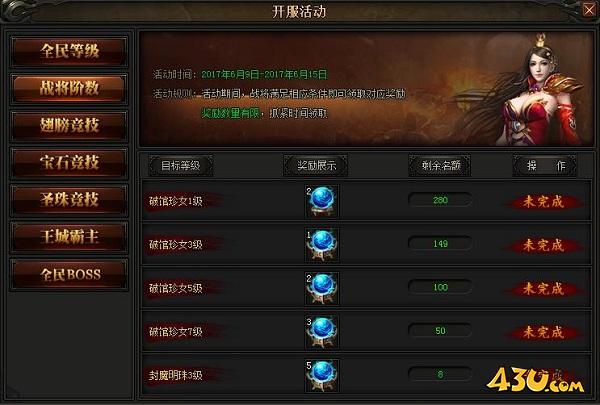Click the blue orb reward for 破馆珍女1级
The height and width of the screenshot is (405, 600).
point(322,201)
